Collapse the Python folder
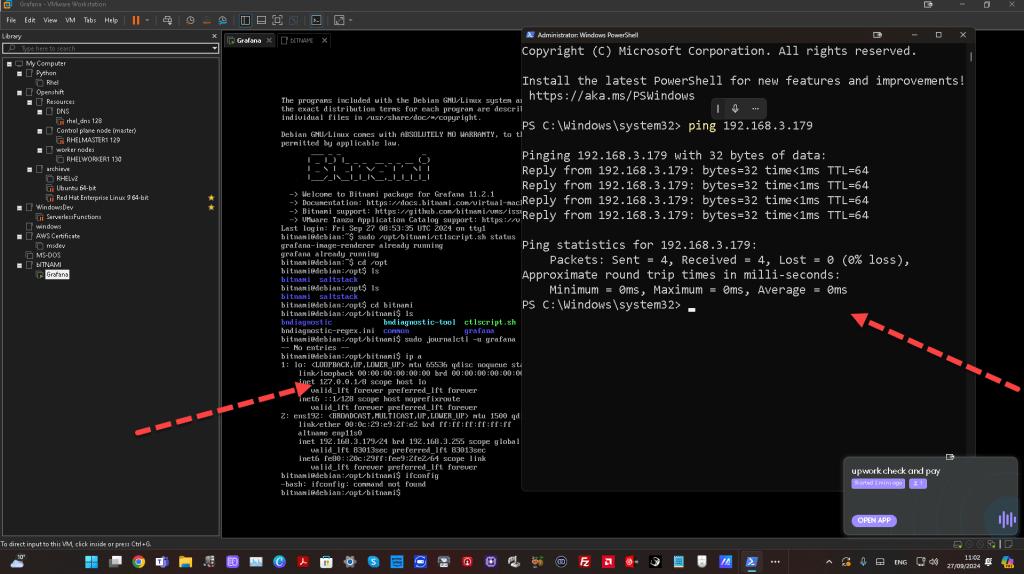This screenshot has width=1024, height=574. [20, 74]
